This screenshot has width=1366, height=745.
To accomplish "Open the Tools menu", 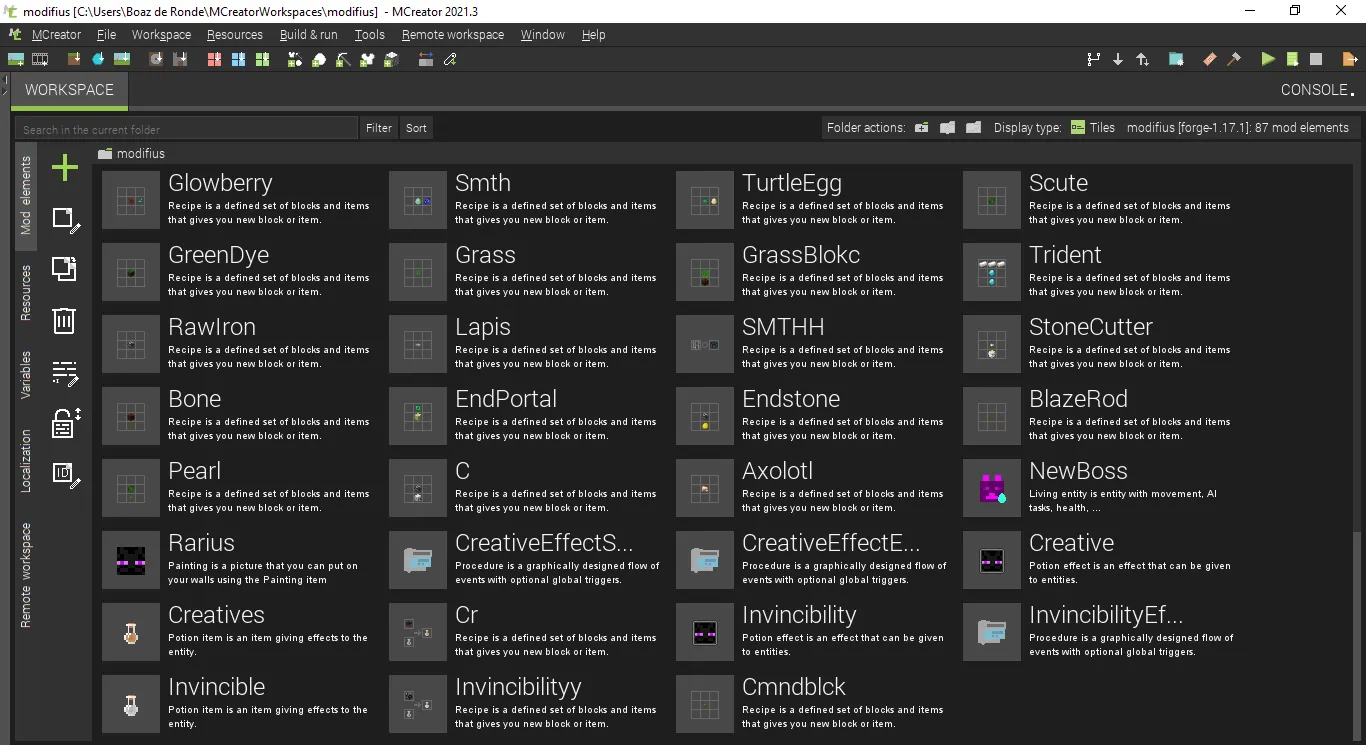I will point(370,34).
